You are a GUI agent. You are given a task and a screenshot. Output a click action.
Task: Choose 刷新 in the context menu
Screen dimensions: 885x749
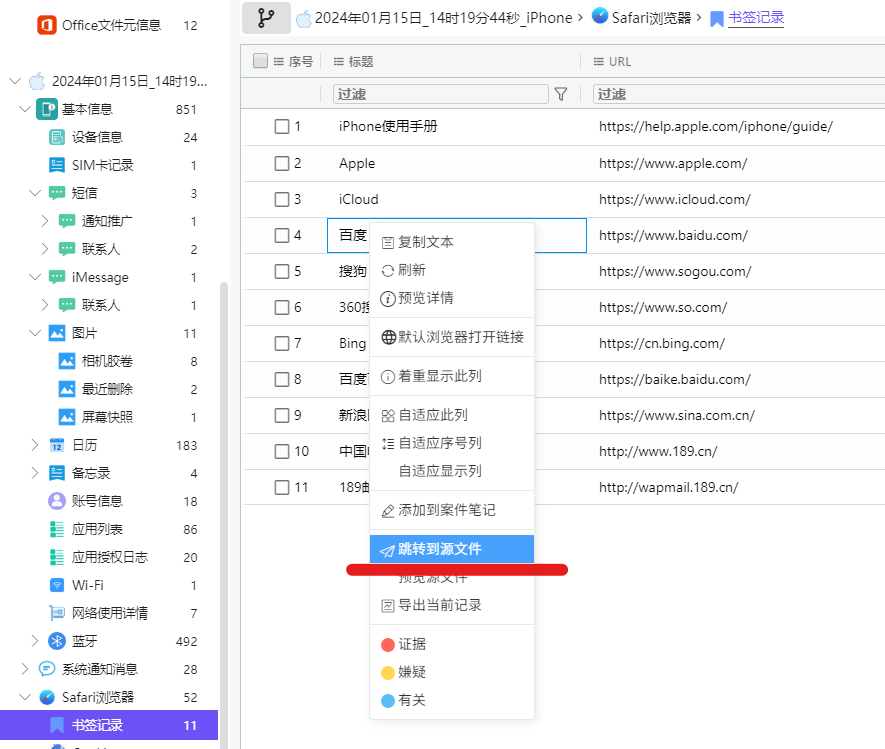[452, 270]
